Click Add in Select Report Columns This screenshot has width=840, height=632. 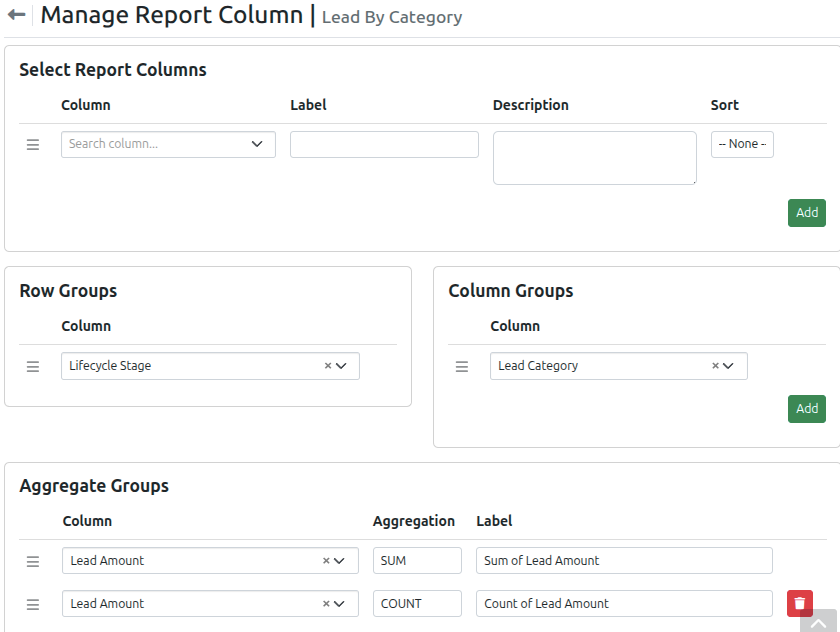807,213
